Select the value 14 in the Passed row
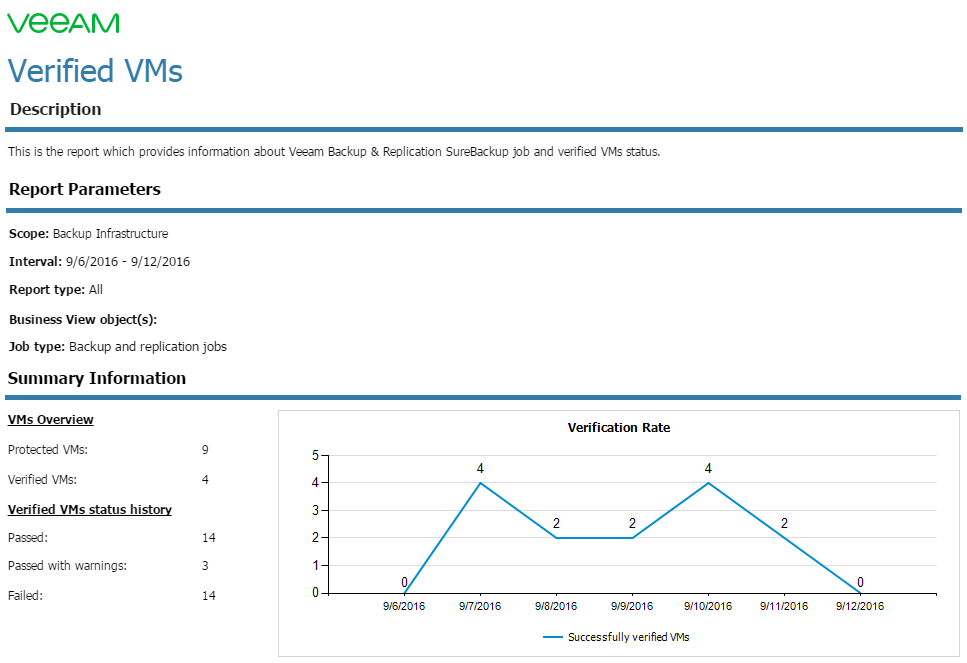This screenshot has height=663, width=967. [209, 538]
